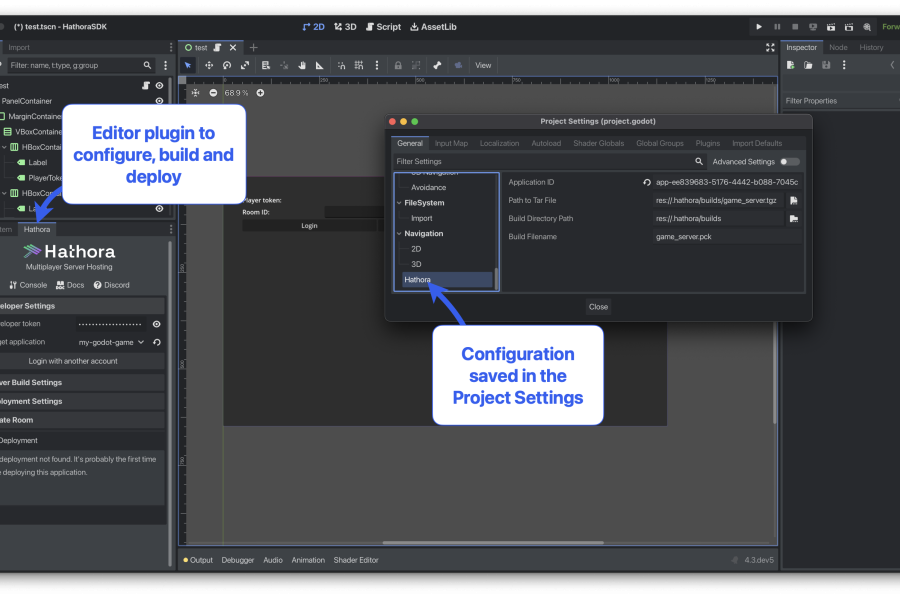
Task: Activate the Rotate Mode tool
Action: point(227,65)
